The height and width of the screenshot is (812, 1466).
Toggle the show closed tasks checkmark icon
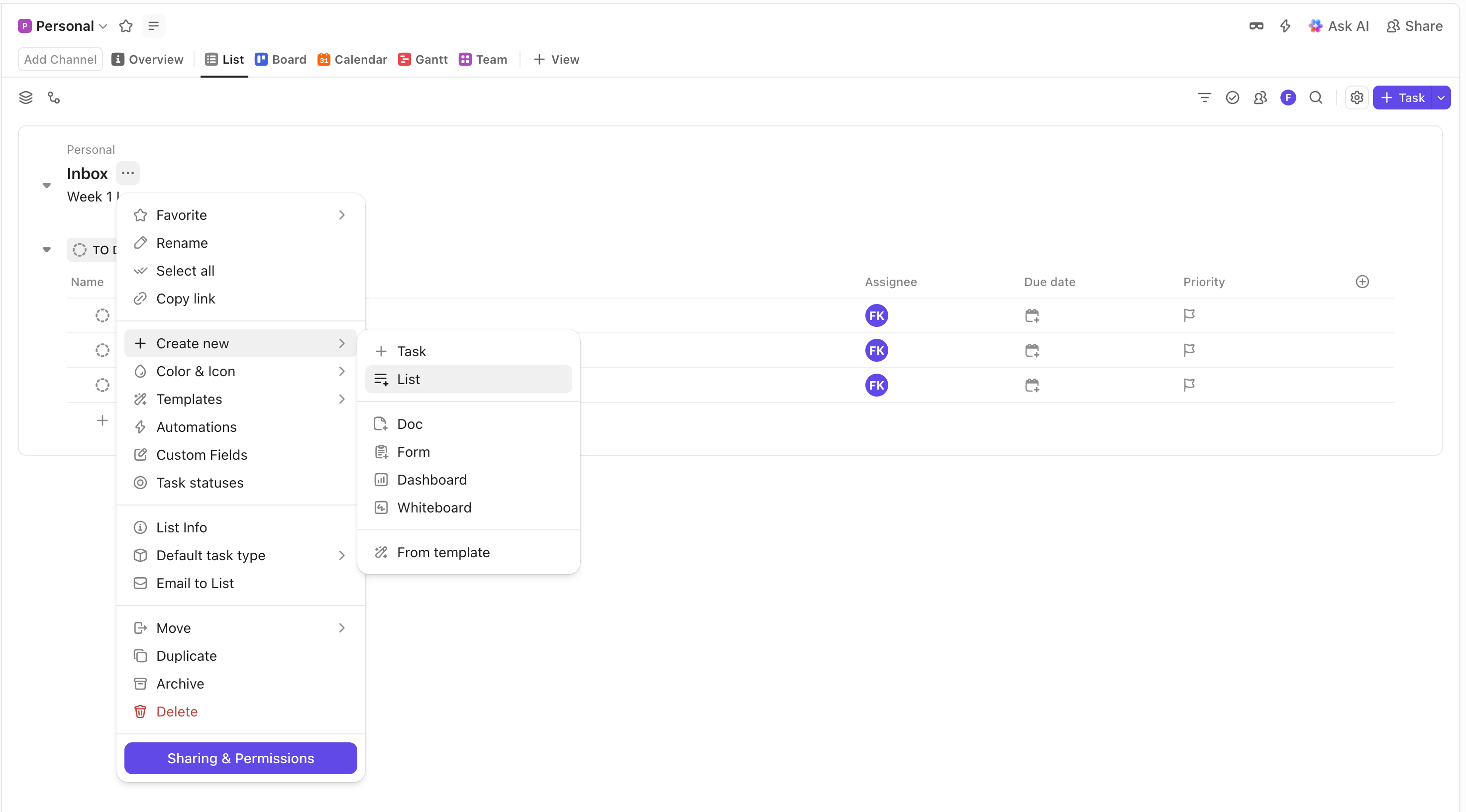[x=1232, y=98]
